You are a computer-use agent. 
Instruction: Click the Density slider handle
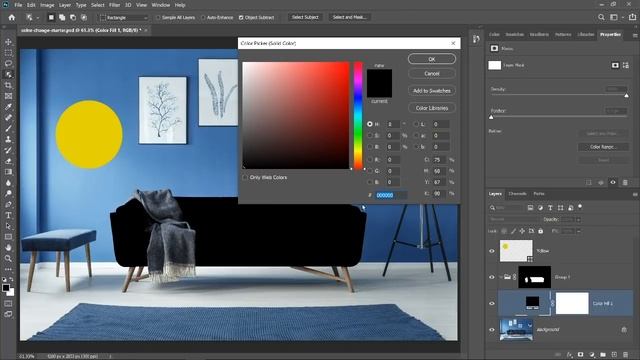tap(627, 96)
